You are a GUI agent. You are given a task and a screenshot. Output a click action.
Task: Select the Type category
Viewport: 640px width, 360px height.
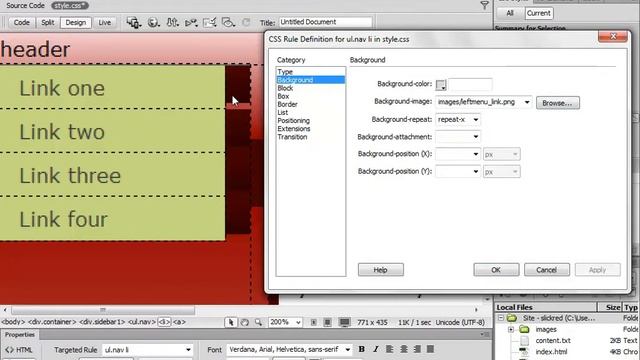pyautogui.click(x=285, y=72)
